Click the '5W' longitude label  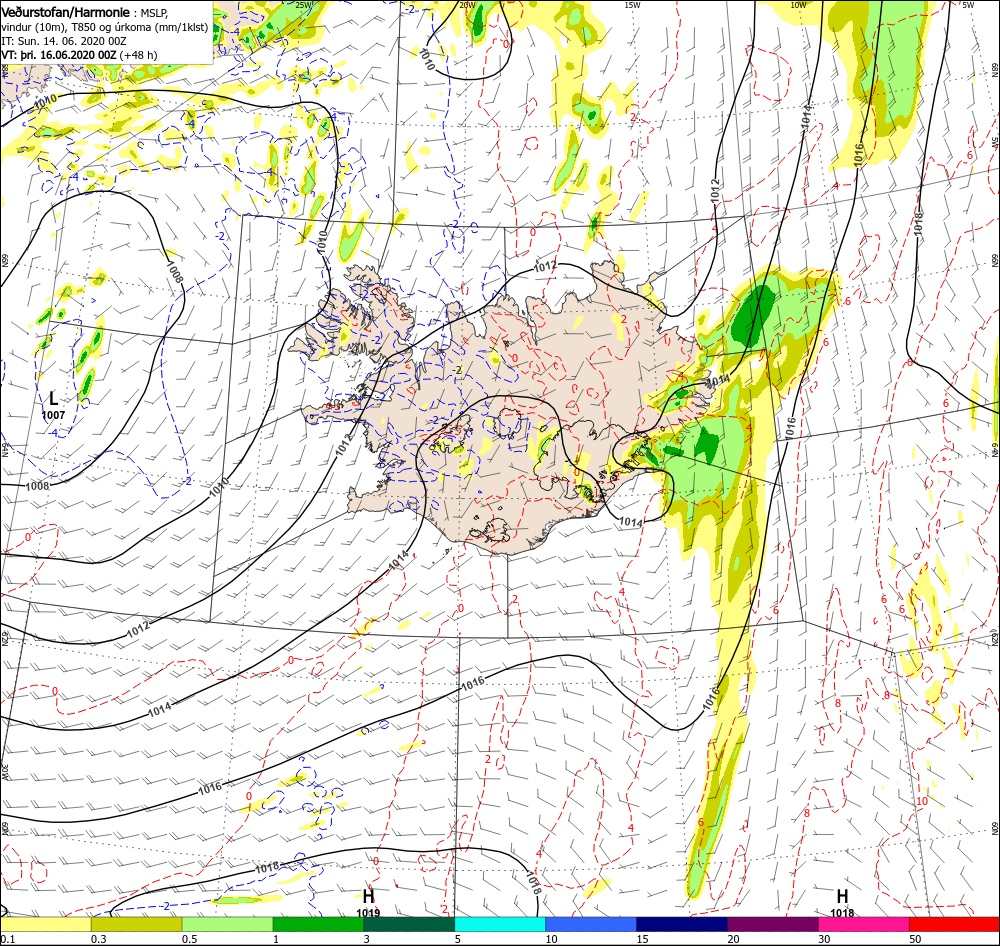[968, 5]
